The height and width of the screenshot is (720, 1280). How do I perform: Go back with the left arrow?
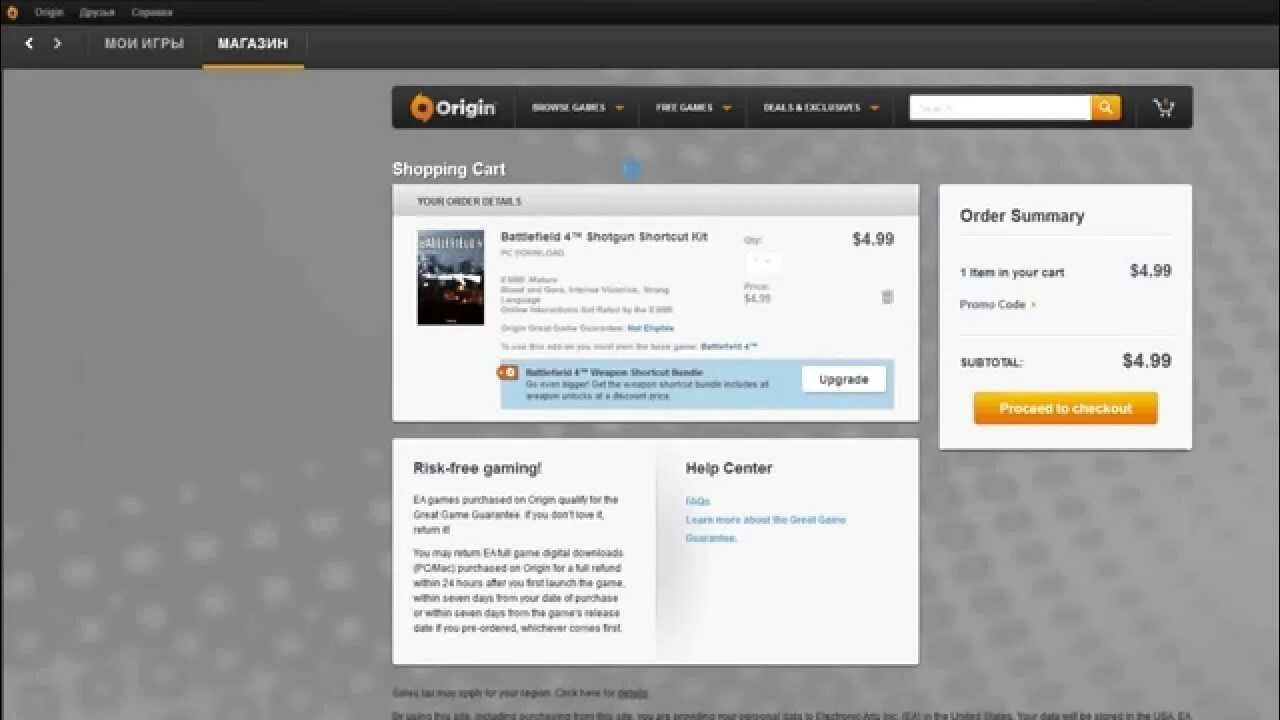[x=29, y=43]
